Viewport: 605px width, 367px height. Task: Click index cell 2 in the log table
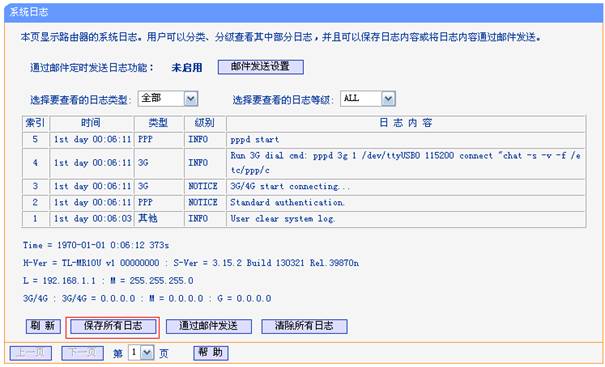[x=35, y=203]
